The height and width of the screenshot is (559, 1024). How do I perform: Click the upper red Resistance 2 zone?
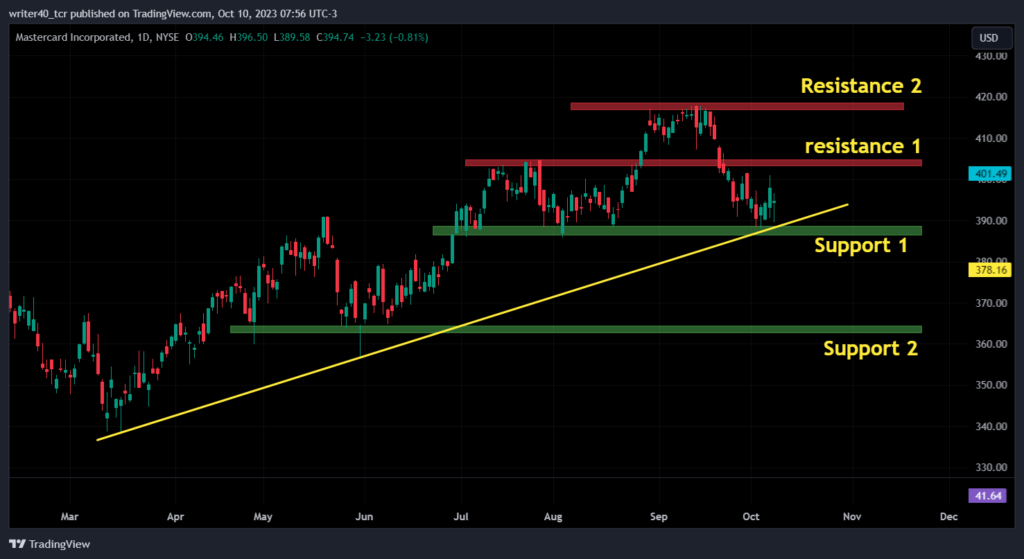pyautogui.click(x=737, y=106)
